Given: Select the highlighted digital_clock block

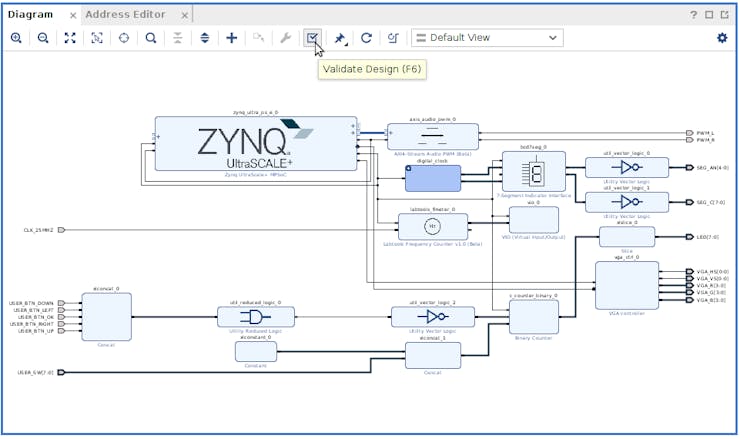Looking at the screenshot, I should (433, 178).
